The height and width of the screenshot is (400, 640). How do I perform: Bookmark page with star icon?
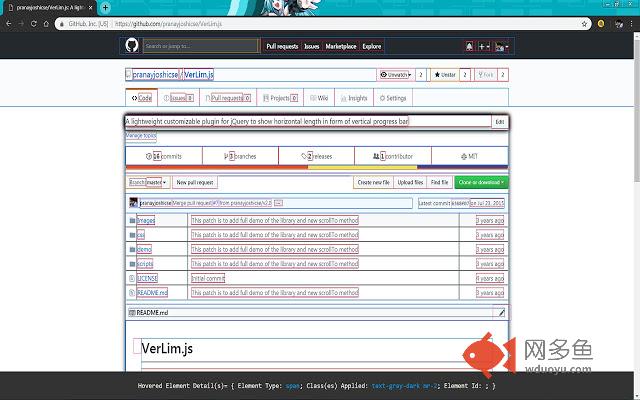click(584, 24)
